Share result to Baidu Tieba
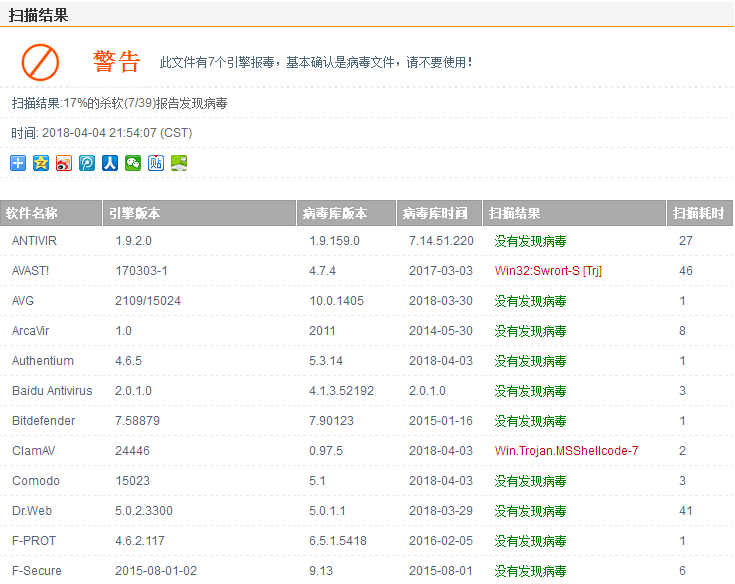The image size is (735, 584). click(x=156, y=163)
